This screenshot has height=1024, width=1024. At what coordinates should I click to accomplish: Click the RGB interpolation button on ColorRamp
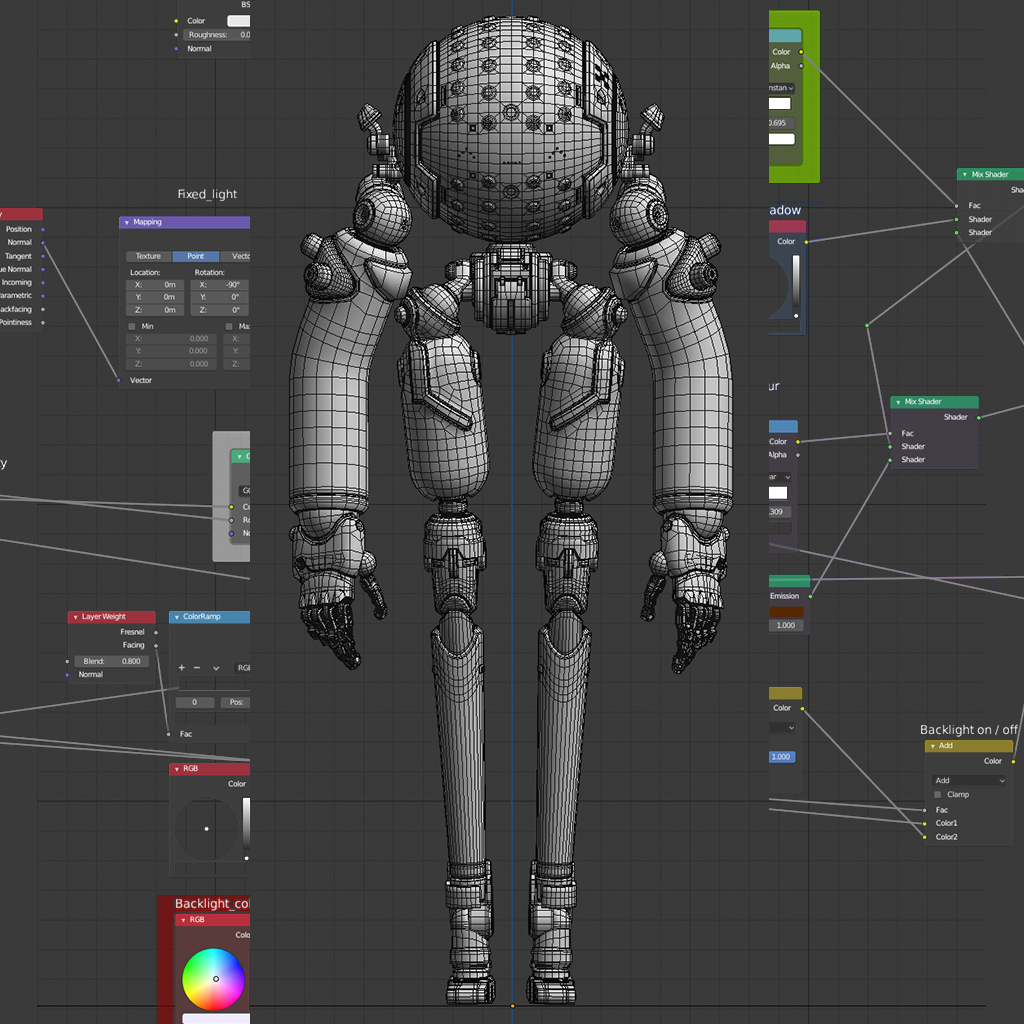(243, 668)
